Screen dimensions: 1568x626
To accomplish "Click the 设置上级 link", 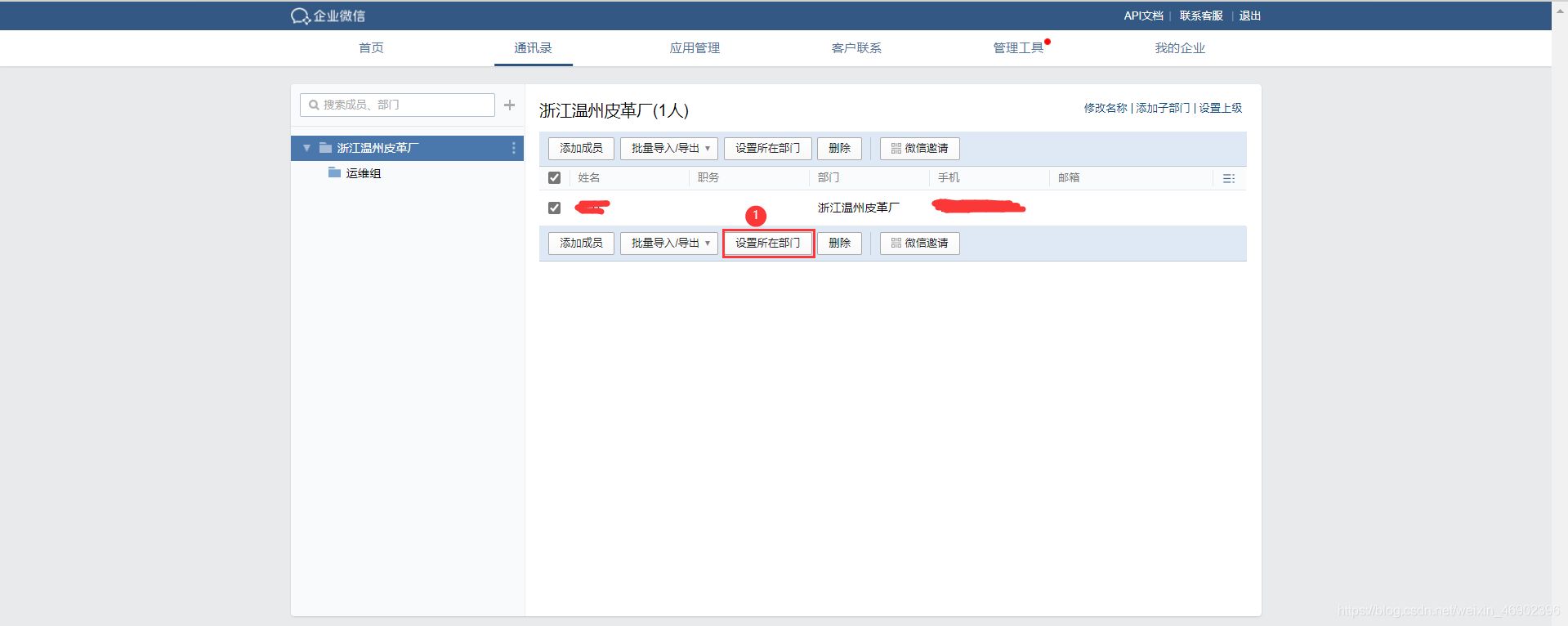I will tap(1221, 108).
